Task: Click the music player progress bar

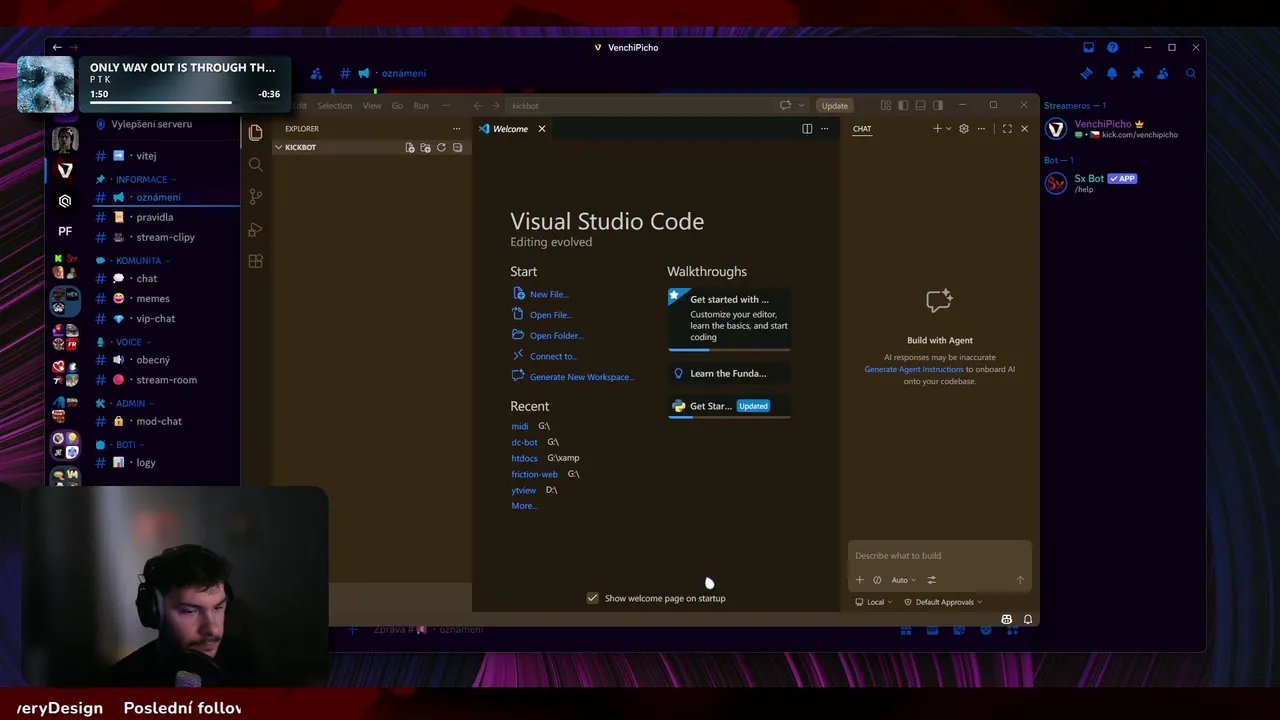Action: pyautogui.click(x=185, y=102)
